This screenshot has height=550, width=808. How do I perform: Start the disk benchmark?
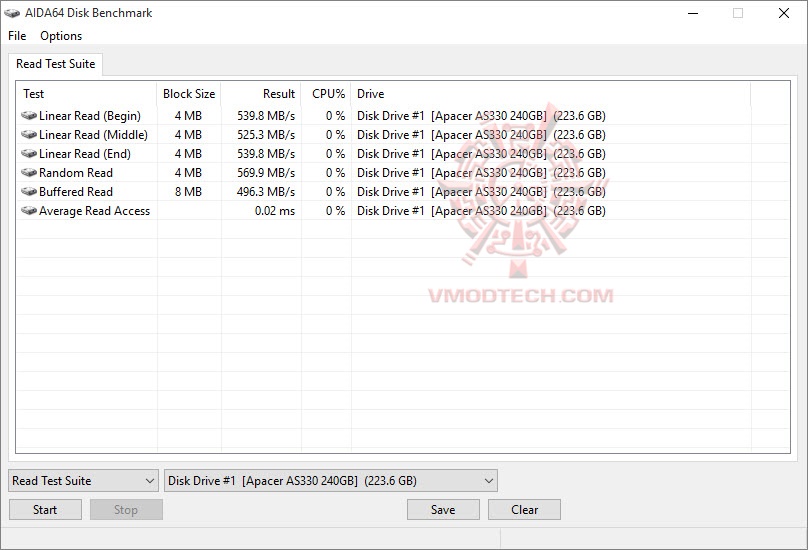45,509
